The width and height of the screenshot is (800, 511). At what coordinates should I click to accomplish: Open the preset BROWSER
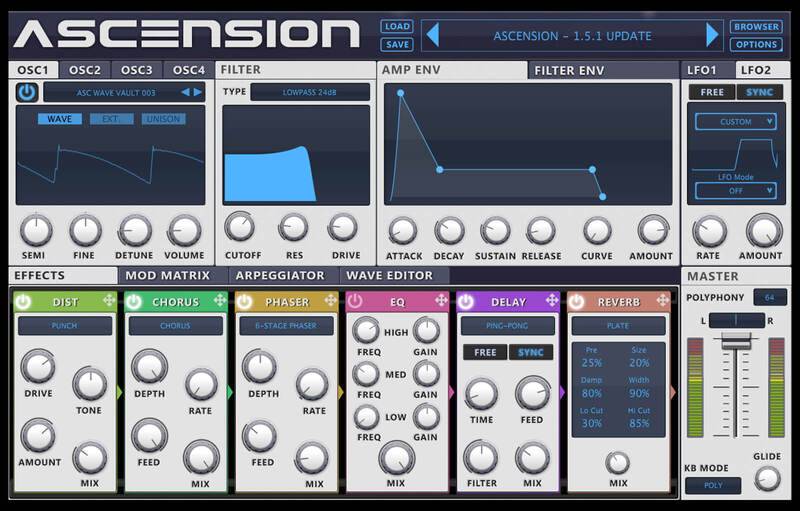click(x=756, y=27)
